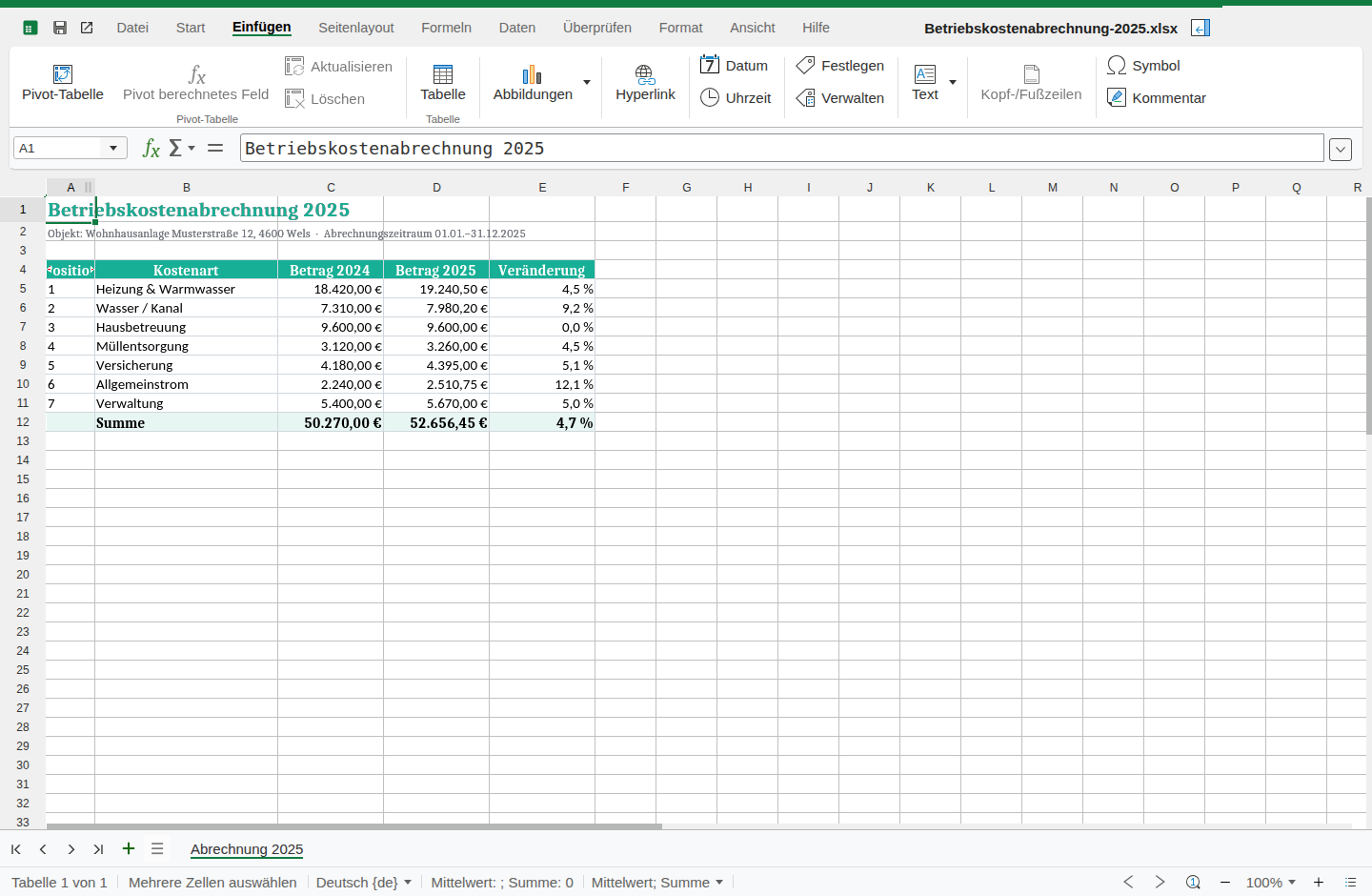
Task: Go to previous sheet arrow
Action: [x=43, y=848]
